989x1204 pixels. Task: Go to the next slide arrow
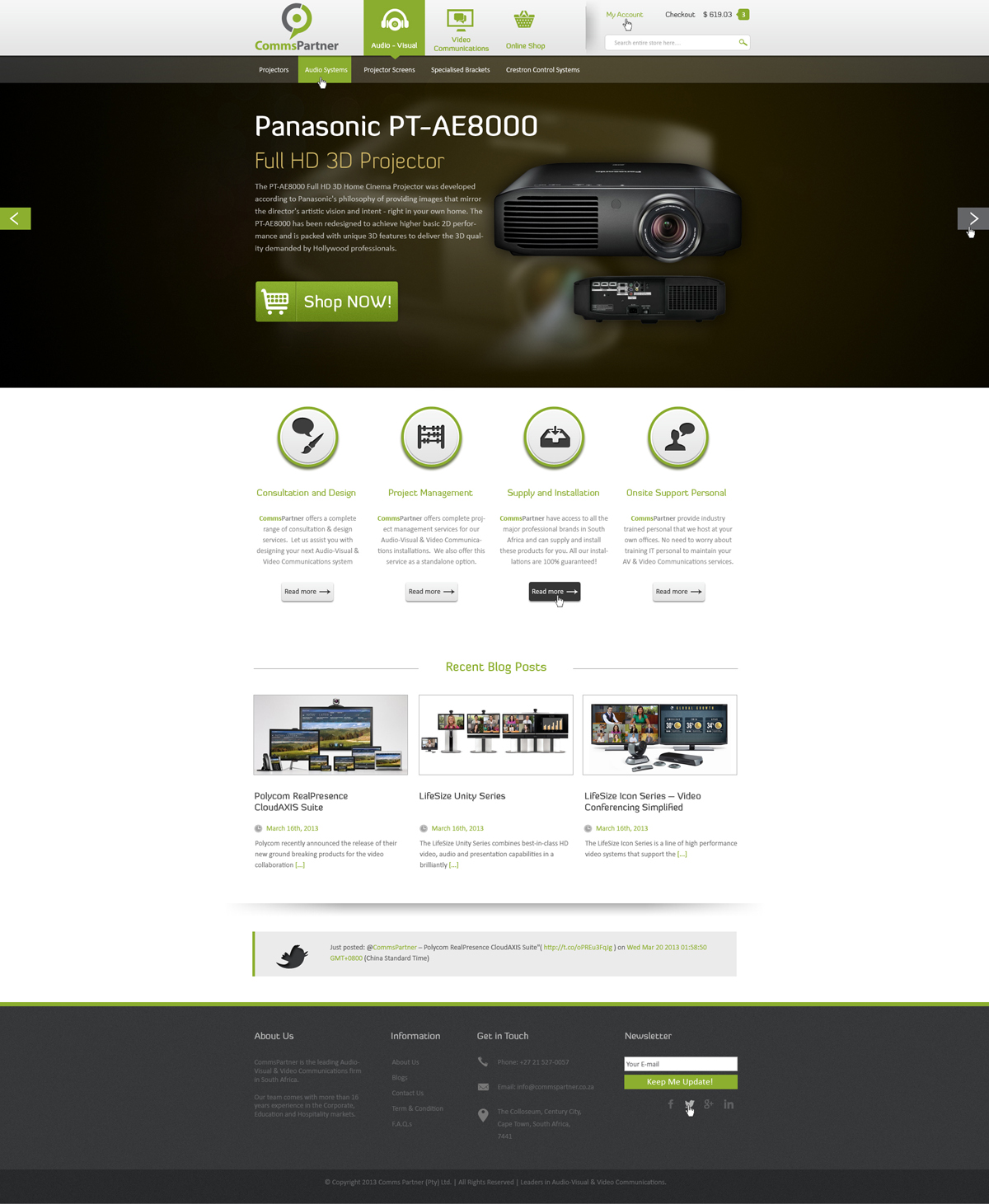tap(973, 218)
